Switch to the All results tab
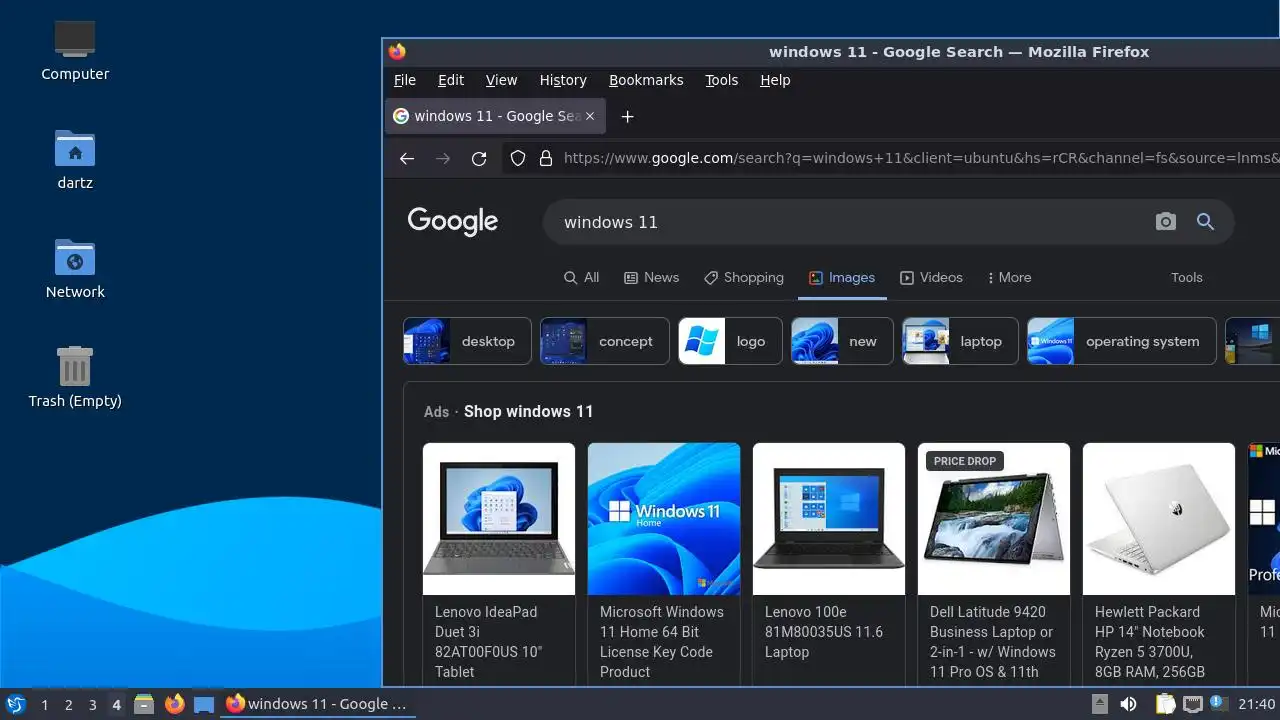This screenshot has height=720, width=1280. [581, 278]
